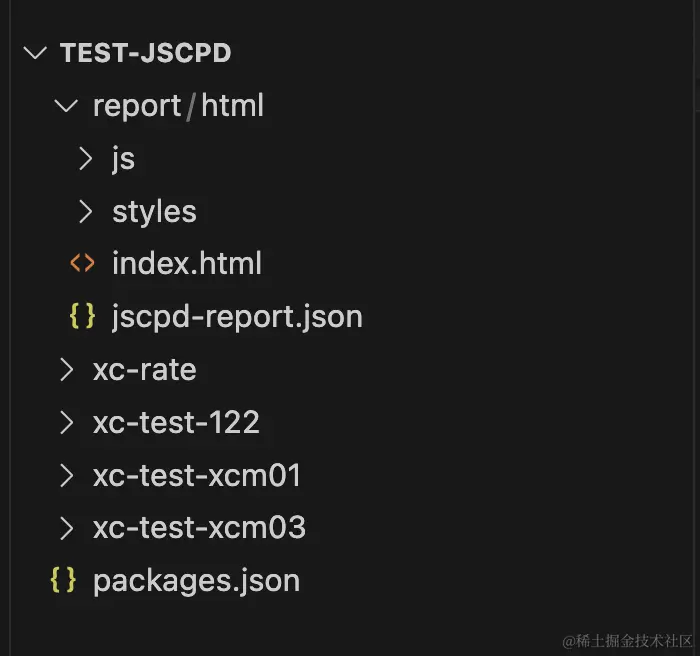
Task: Open the packages.json file
Action: [196, 581]
